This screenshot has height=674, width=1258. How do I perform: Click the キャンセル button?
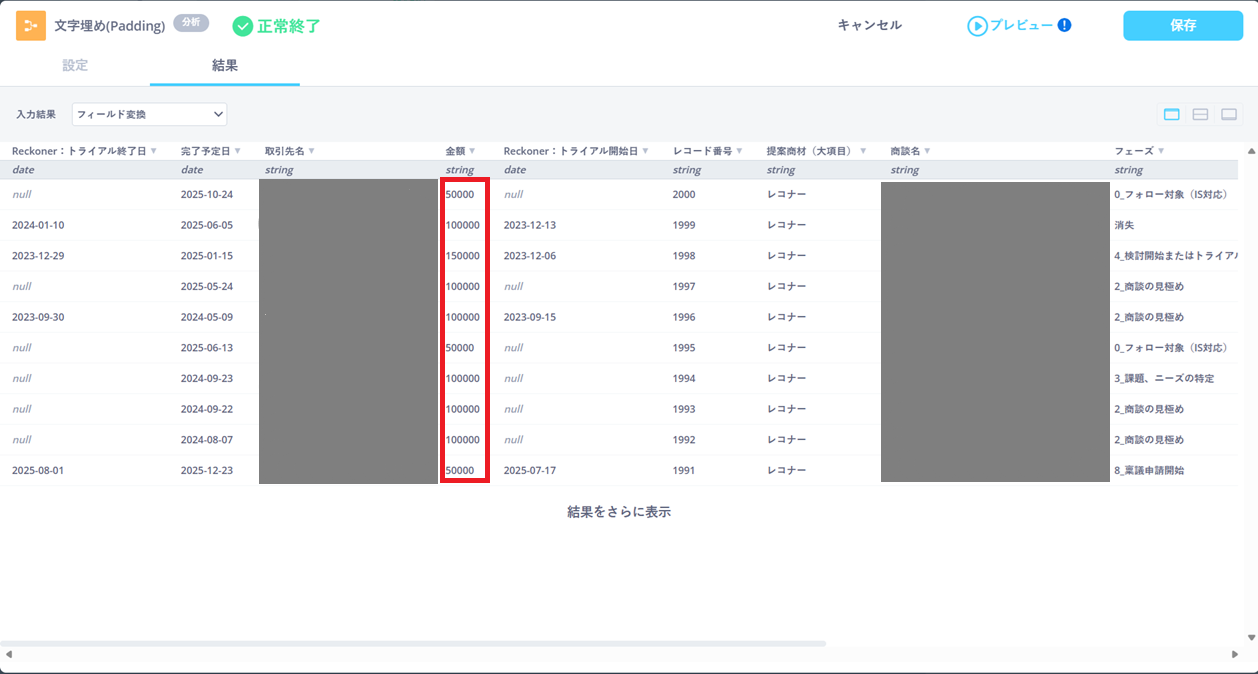point(869,26)
